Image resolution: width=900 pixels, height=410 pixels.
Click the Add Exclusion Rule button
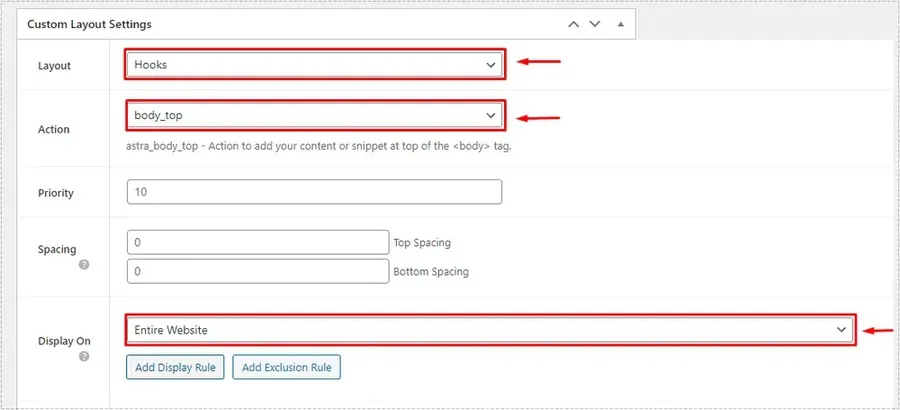click(x=286, y=367)
